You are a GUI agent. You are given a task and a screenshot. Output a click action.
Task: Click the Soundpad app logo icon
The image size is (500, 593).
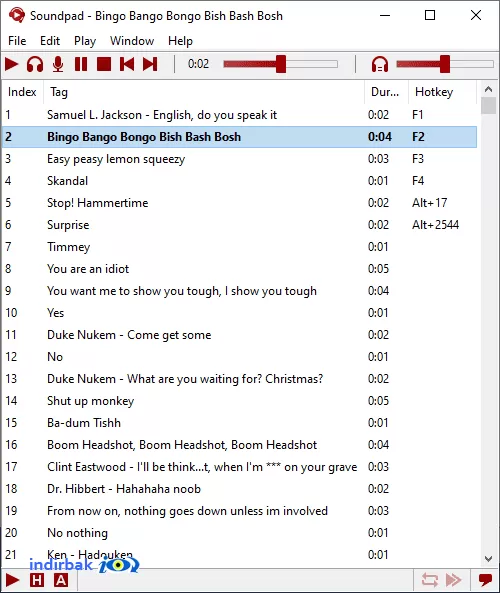tap(17, 16)
